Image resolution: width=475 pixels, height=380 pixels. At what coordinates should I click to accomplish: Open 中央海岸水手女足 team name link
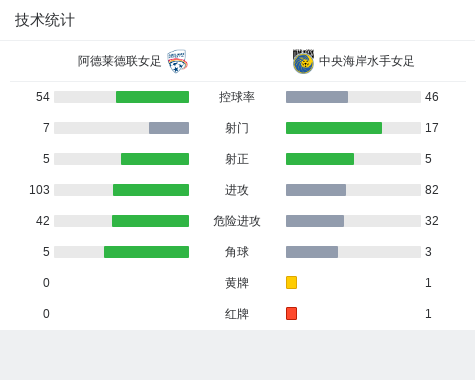tap(366, 61)
